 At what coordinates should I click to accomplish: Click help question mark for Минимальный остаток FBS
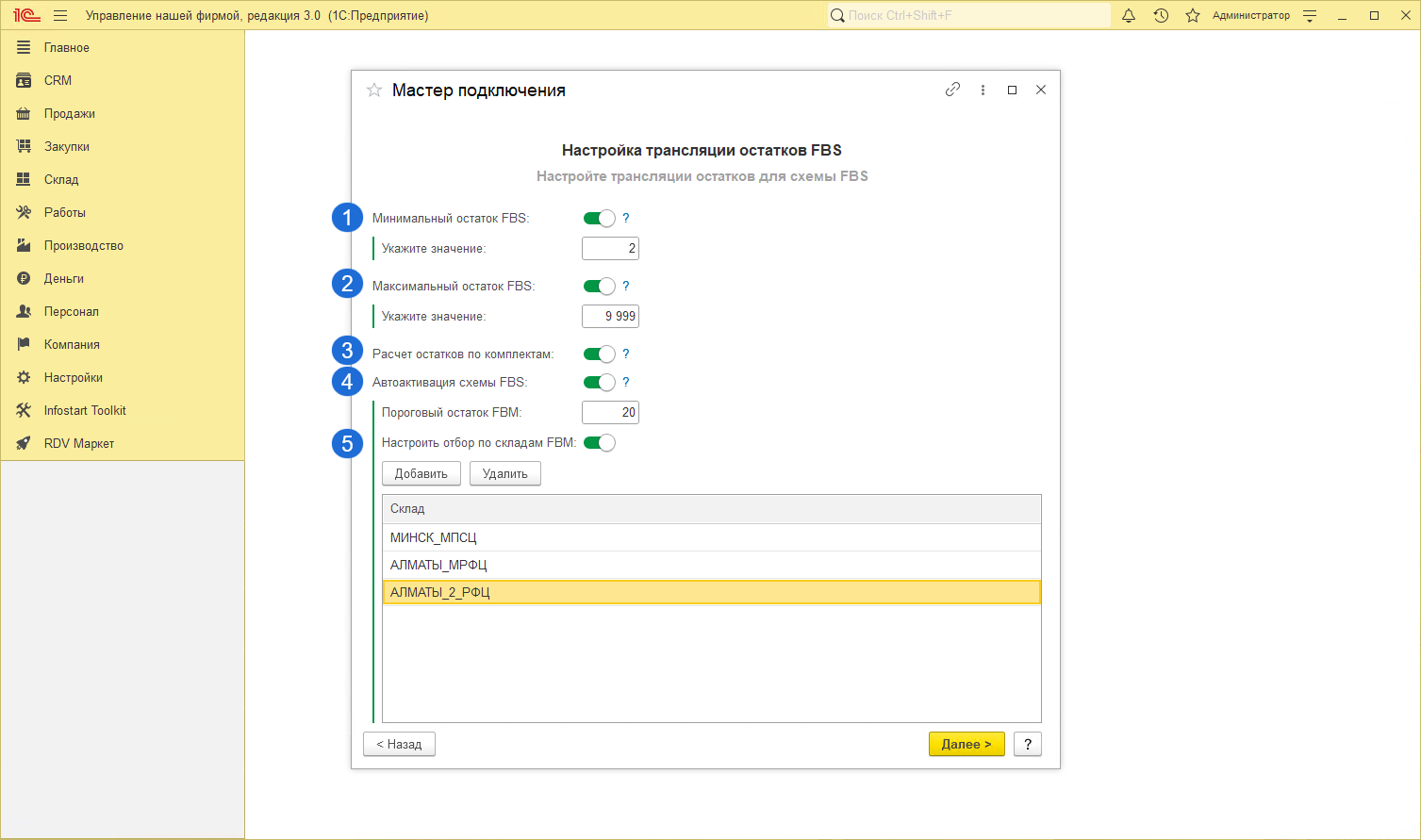[x=626, y=218]
